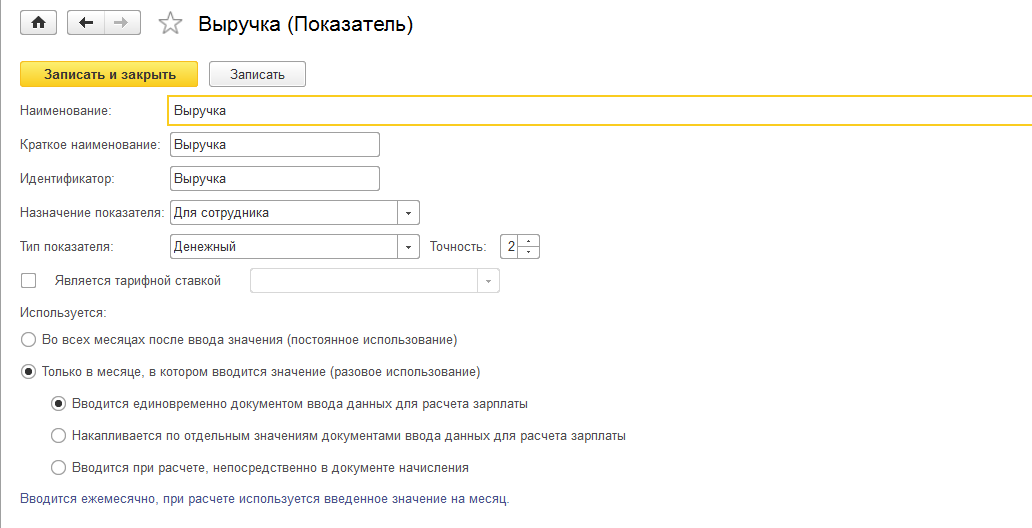Focus the 'Краткое наименование' input field
The image size is (1032, 528).
275,144
